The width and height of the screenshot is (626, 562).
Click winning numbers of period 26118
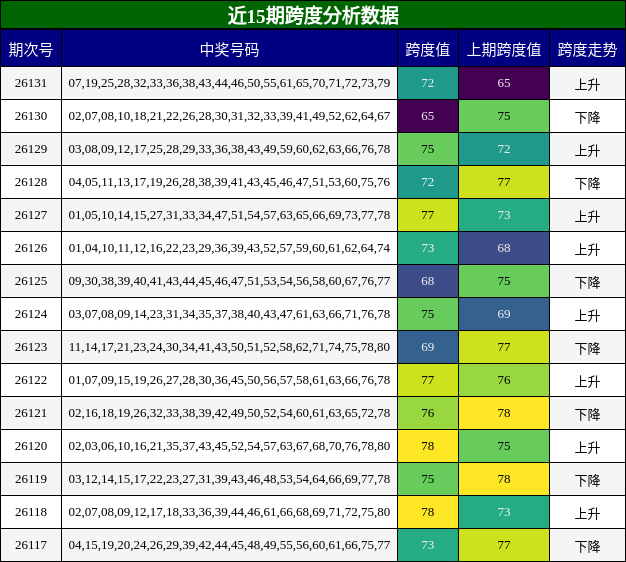(229, 512)
